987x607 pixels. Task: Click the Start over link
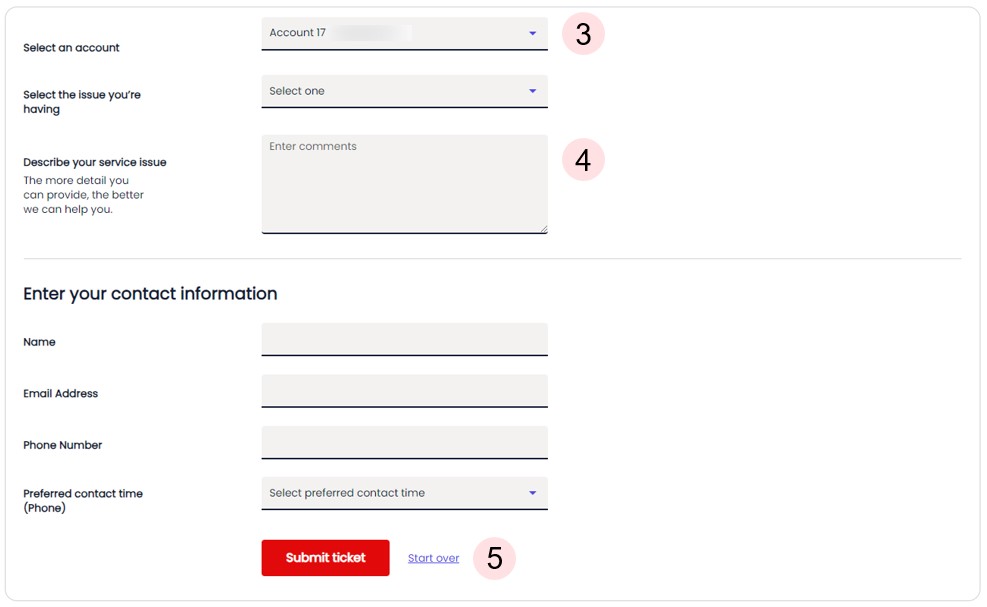pos(433,558)
